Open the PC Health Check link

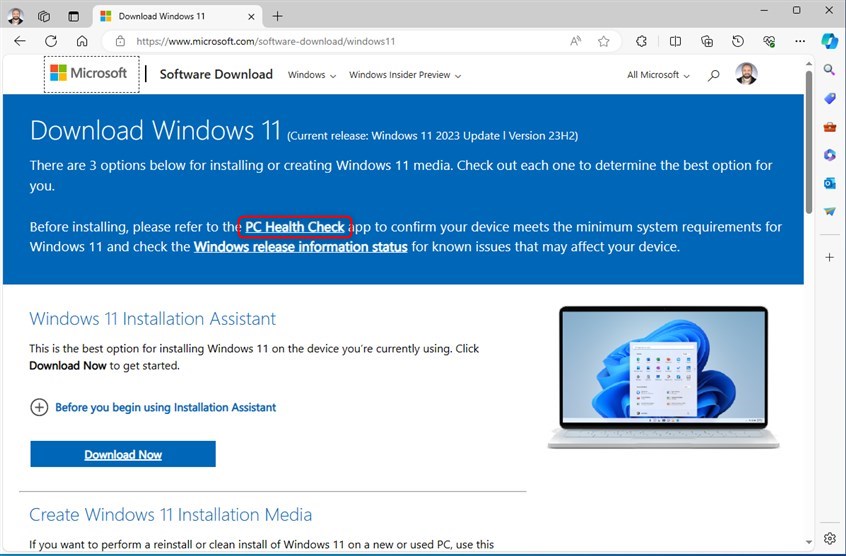(295, 227)
